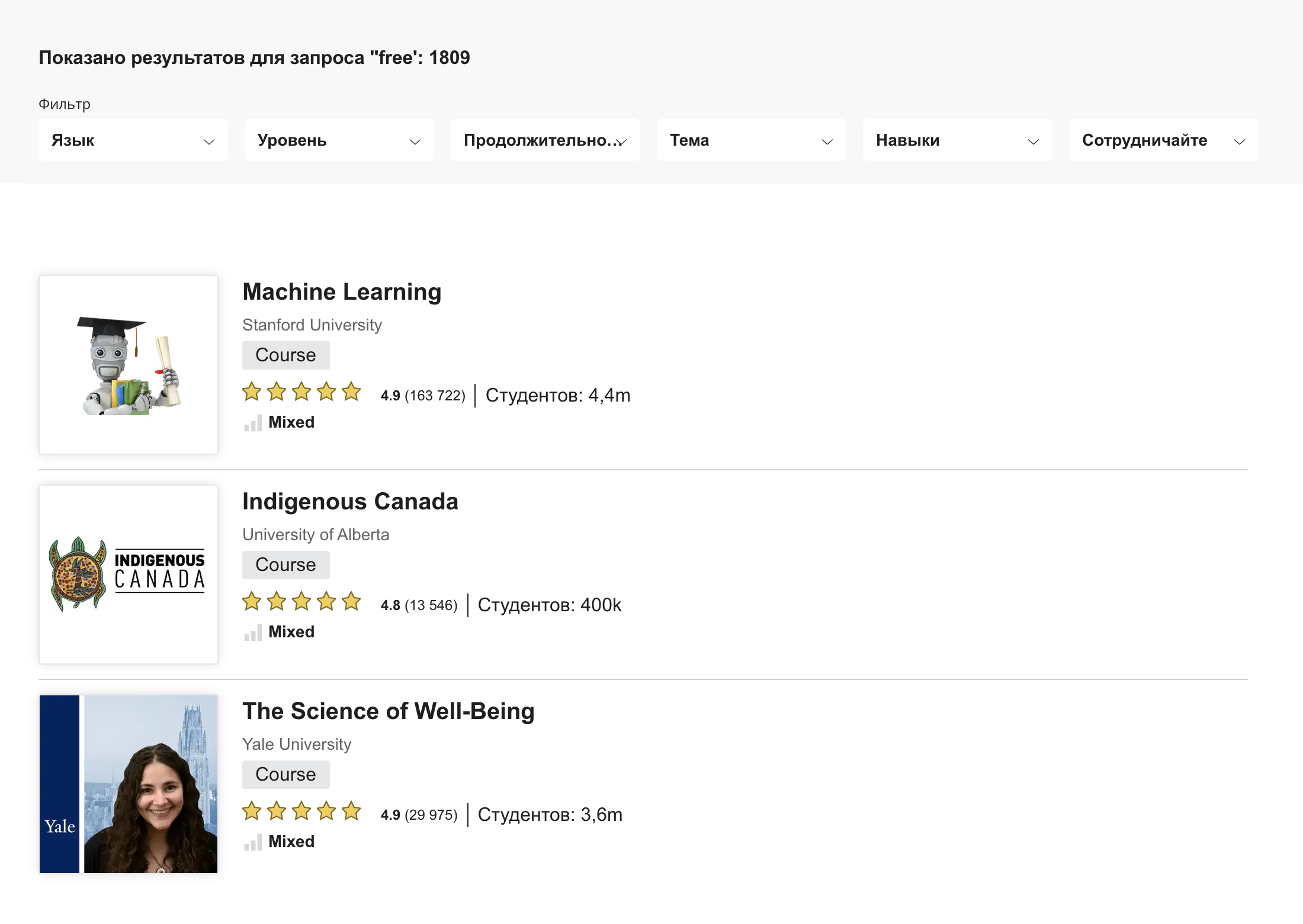
Task: Click University of Alberta provider name
Action: (x=316, y=535)
